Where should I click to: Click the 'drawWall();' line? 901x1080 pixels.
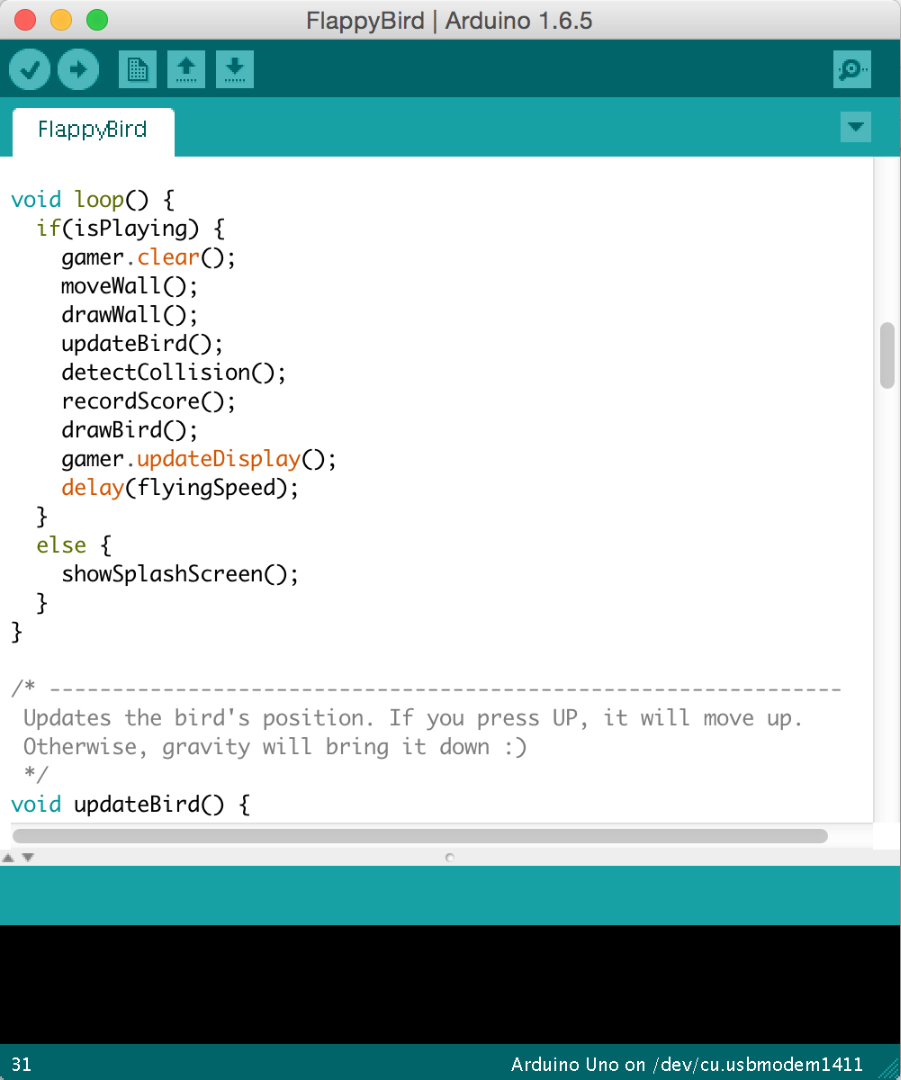130,315
